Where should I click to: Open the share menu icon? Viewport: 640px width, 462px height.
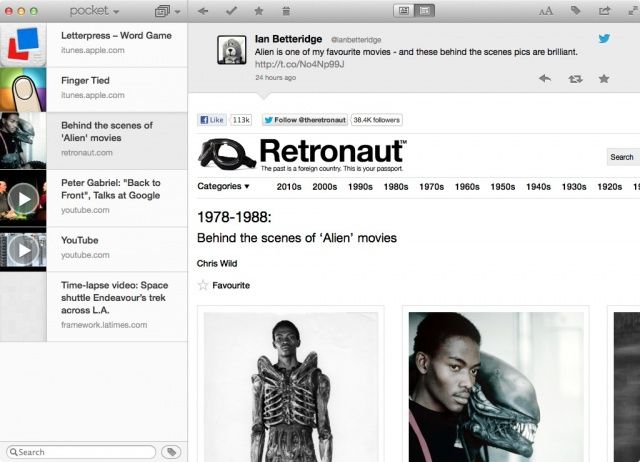[x=604, y=11]
